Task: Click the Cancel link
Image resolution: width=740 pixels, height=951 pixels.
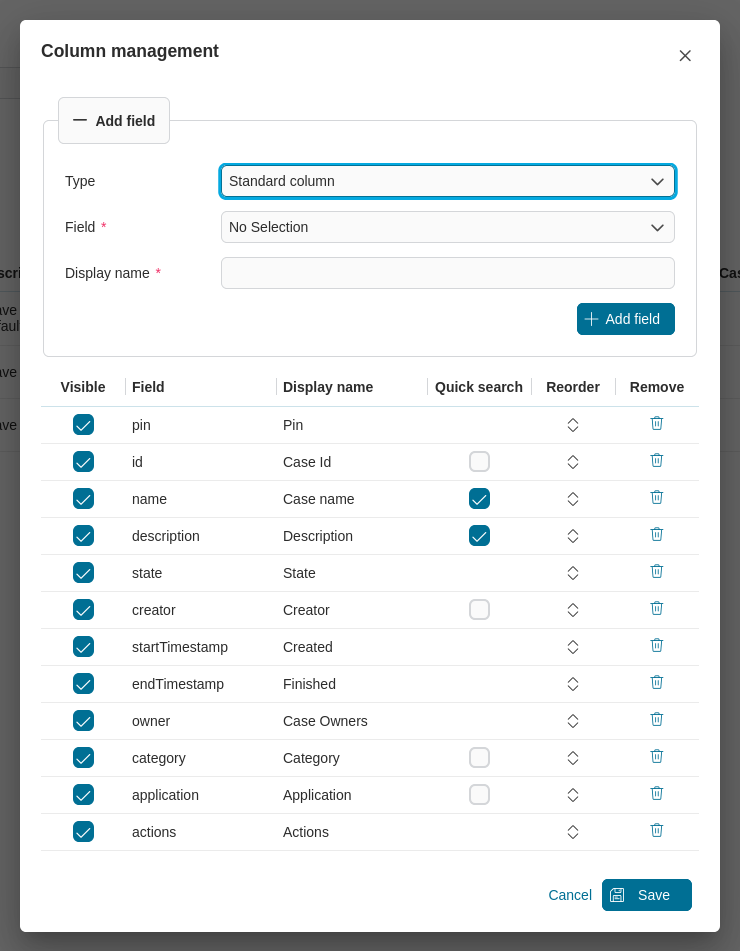Action: pos(569,895)
